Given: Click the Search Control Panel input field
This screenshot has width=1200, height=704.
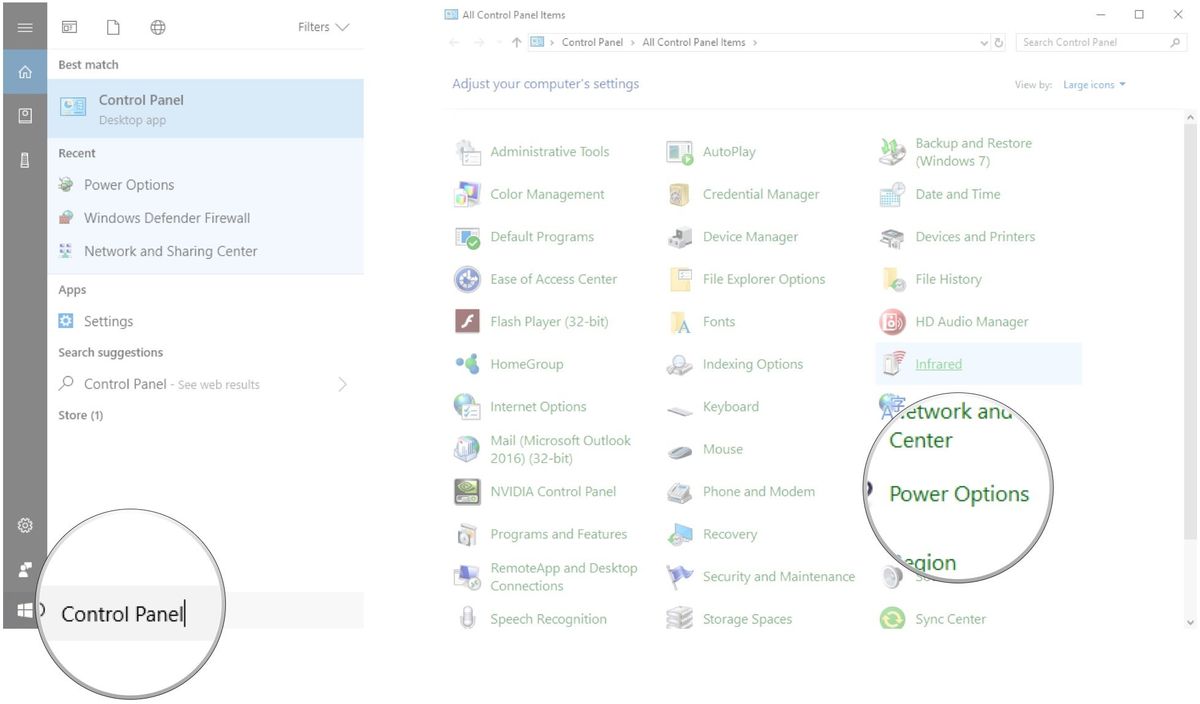Looking at the screenshot, I should 1095,42.
